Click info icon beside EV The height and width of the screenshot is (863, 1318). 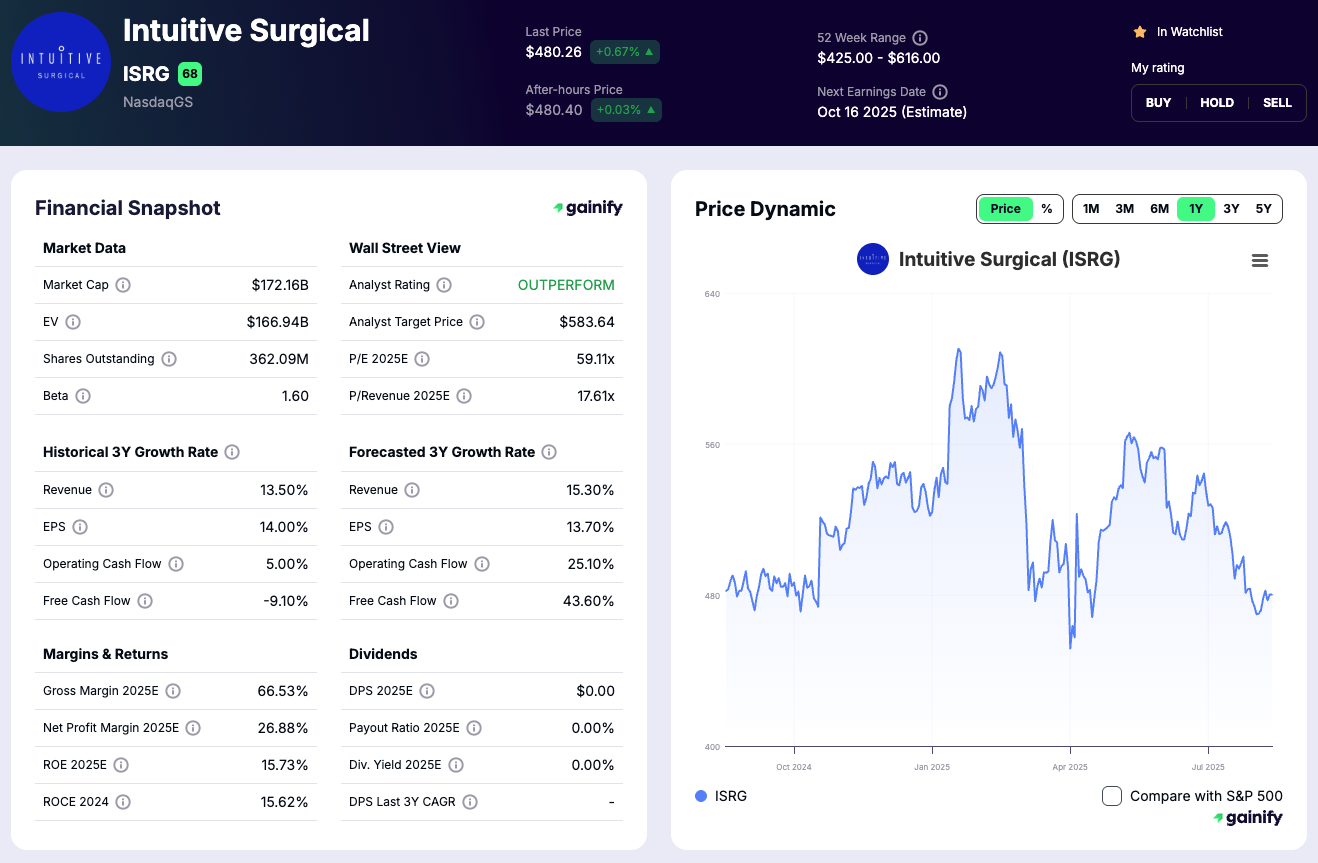pyautogui.click(x=73, y=322)
